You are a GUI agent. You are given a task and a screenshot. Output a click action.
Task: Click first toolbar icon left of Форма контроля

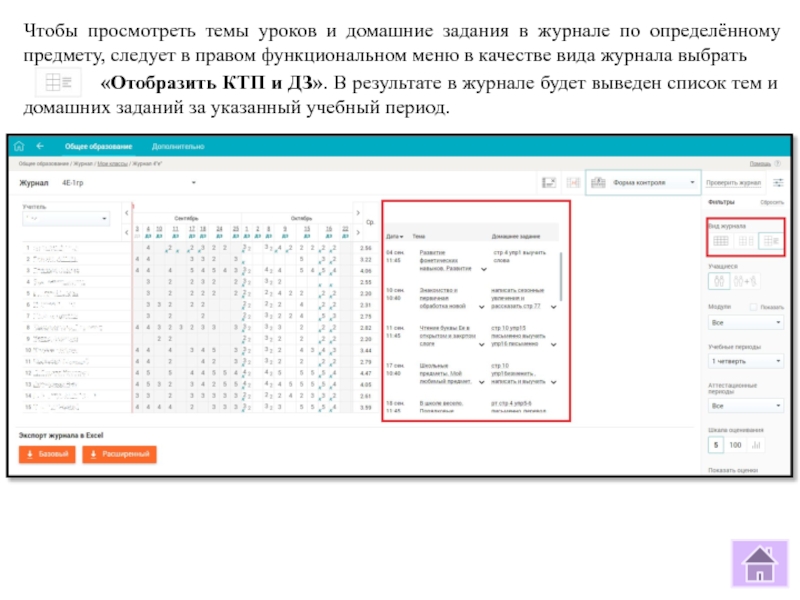click(x=548, y=183)
